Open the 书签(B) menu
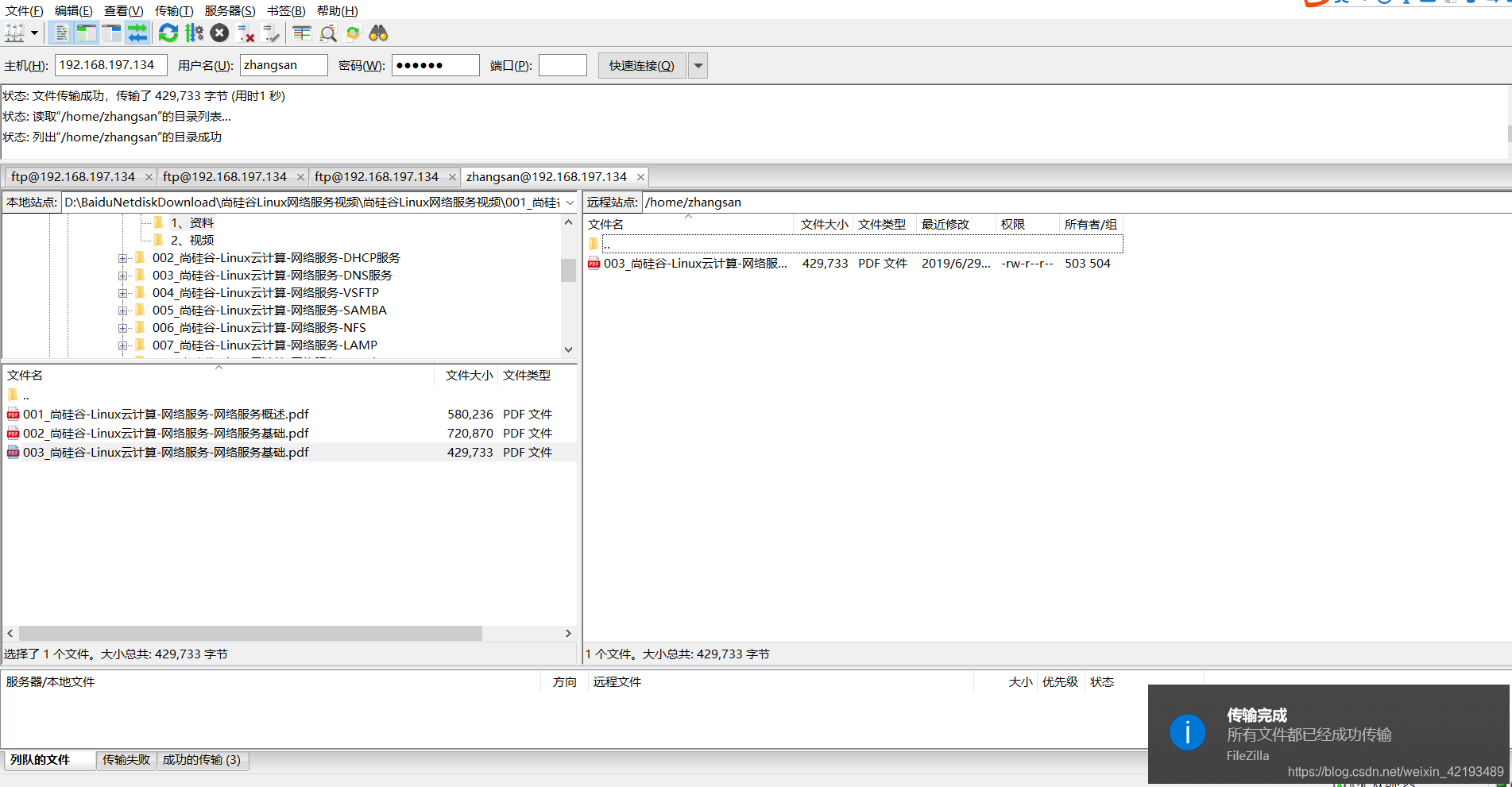The width and height of the screenshot is (1512, 787). (x=286, y=10)
